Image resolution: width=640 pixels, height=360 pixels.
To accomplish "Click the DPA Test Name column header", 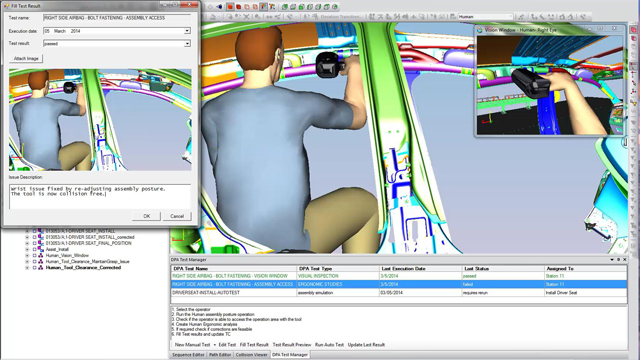I will coord(233,269).
